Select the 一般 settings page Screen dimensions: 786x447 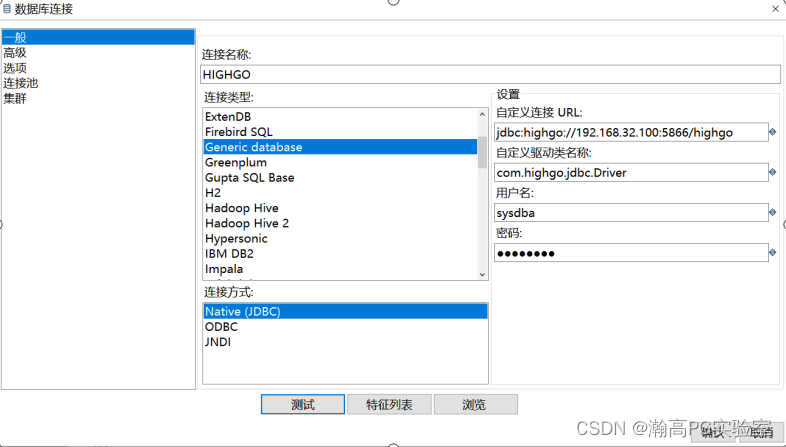coord(98,37)
